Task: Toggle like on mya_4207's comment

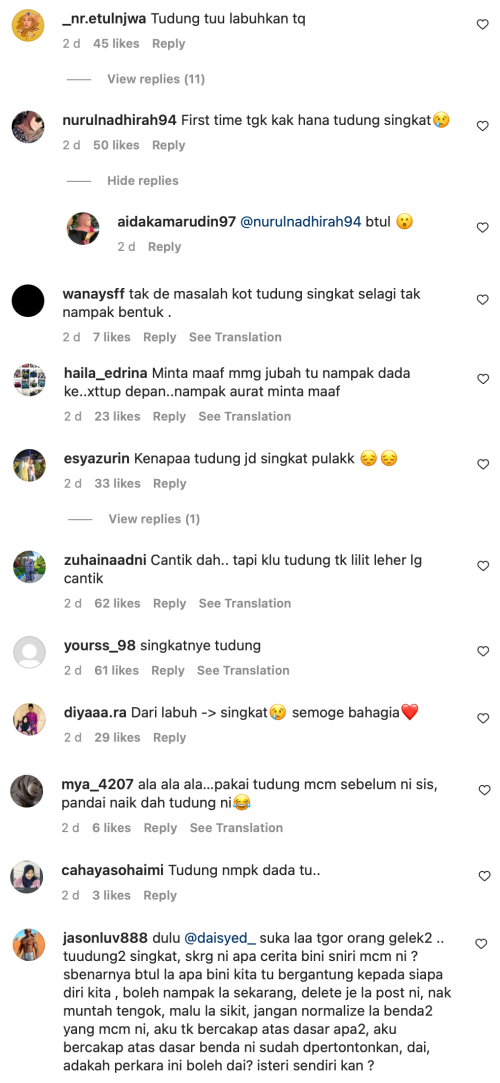Action: click(x=483, y=790)
